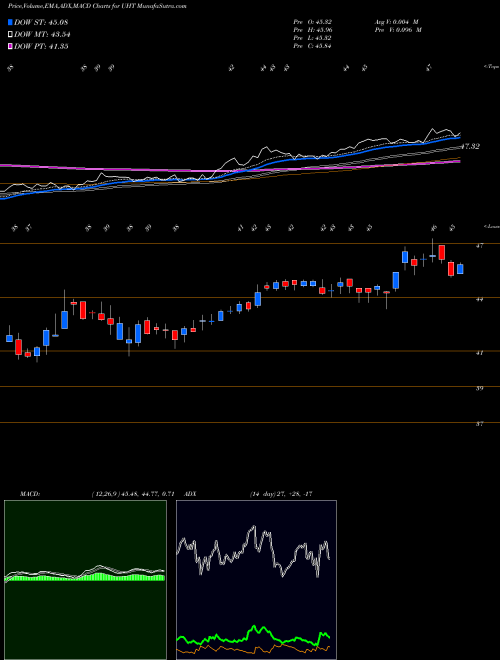Click the last blue candlestick on the right
This screenshot has width=500, height=660.
(x=460, y=269)
